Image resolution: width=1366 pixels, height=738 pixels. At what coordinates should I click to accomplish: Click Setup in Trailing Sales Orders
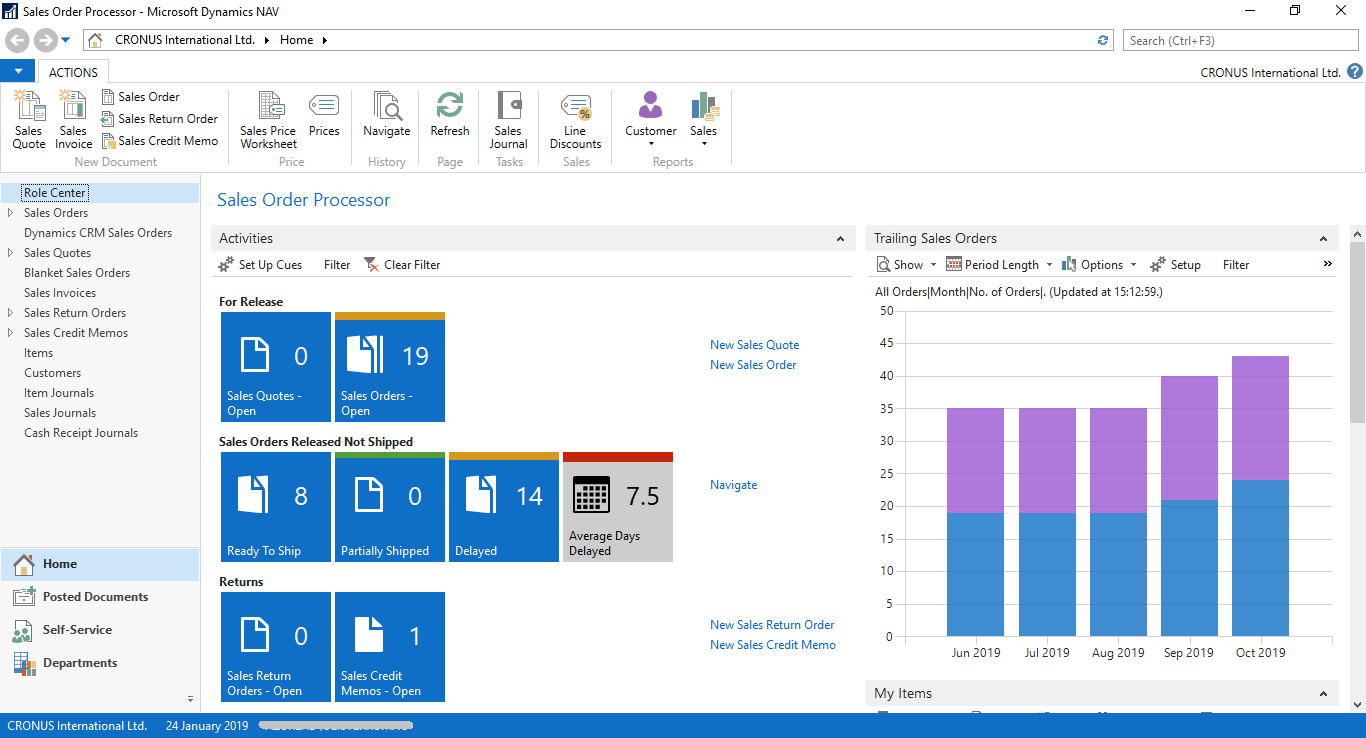tap(1175, 265)
